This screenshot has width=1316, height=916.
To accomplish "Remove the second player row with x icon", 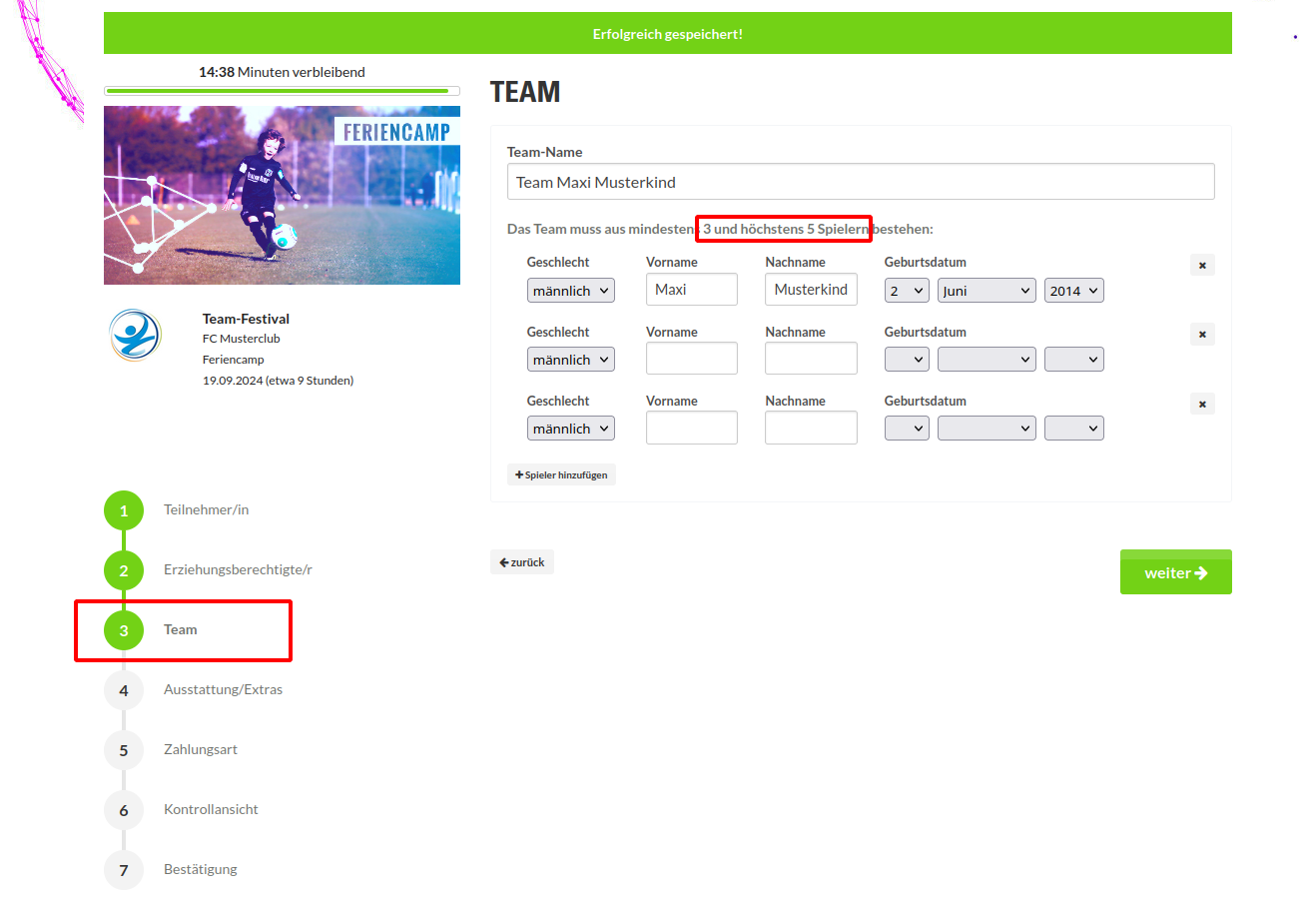I will click(1202, 335).
